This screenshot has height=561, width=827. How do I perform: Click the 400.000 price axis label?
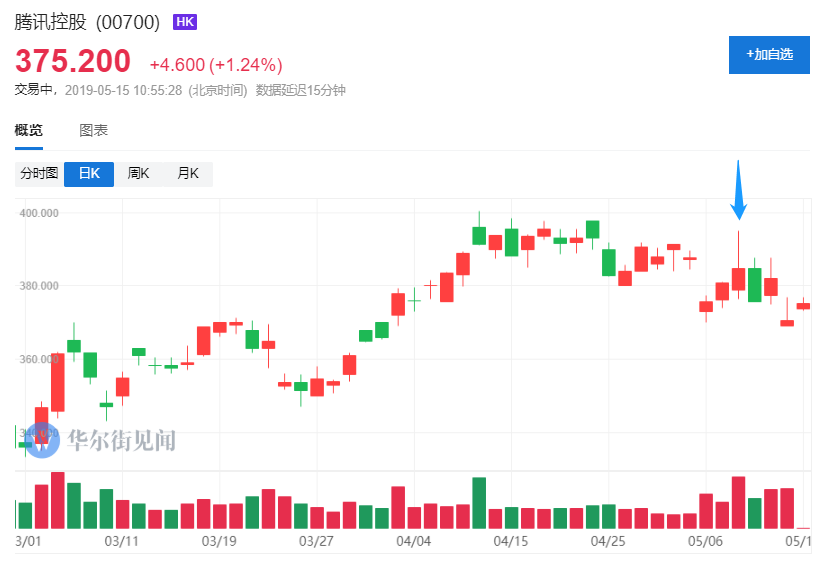coord(39,213)
